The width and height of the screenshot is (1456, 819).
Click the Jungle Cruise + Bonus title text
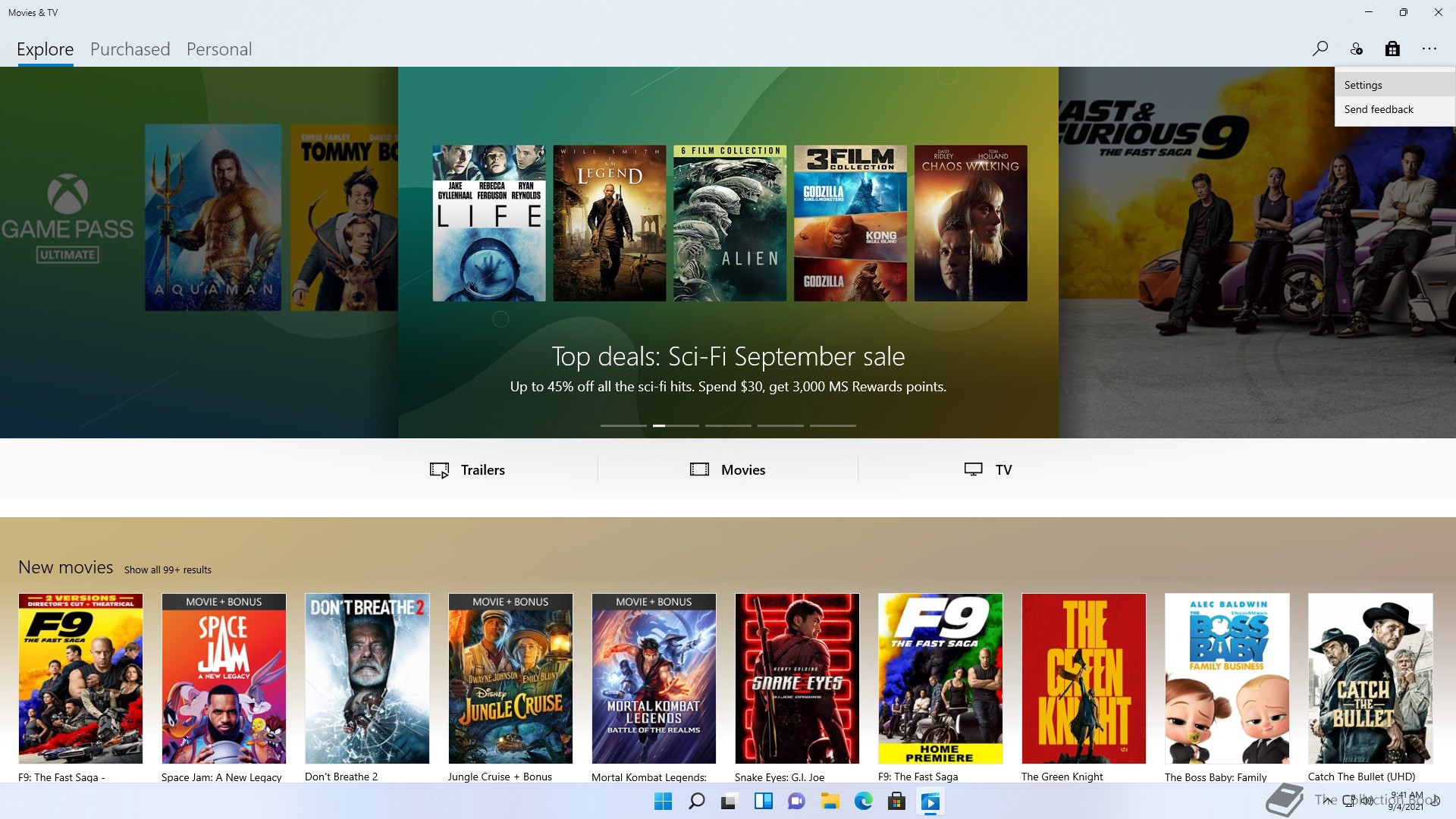pos(500,777)
